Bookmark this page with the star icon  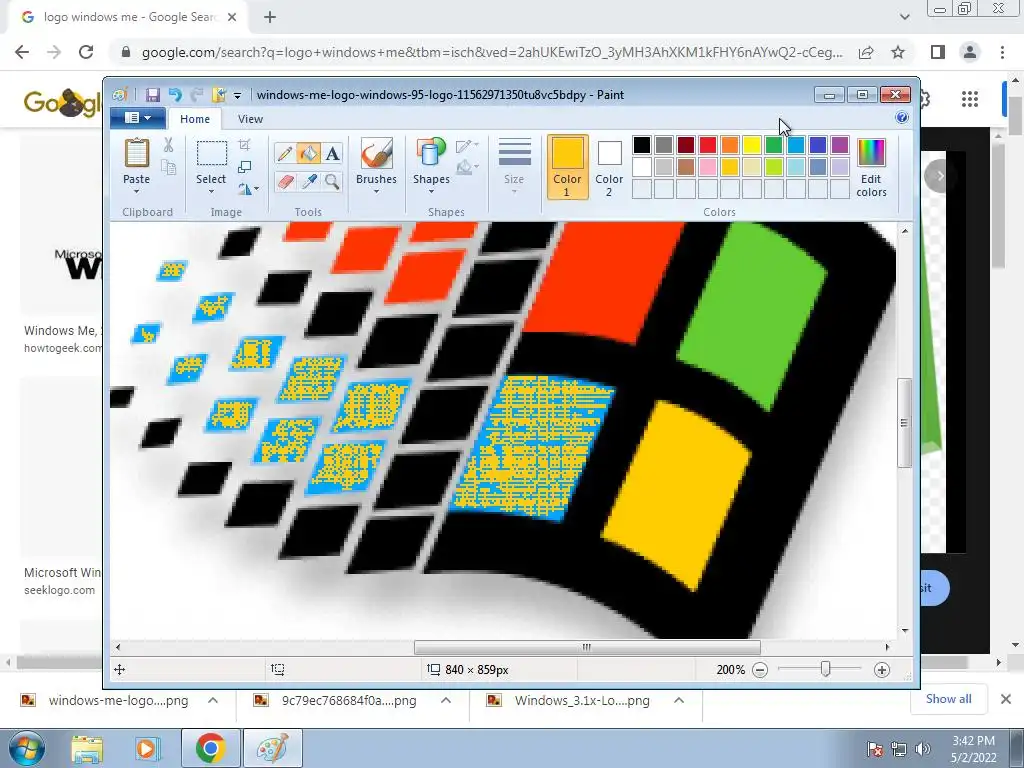898,52
